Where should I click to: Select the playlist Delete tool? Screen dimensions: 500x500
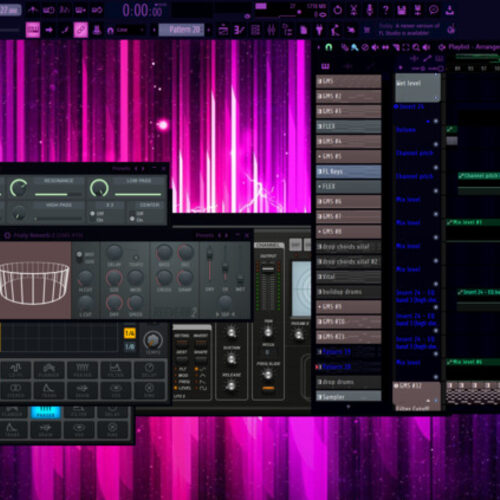365,47
